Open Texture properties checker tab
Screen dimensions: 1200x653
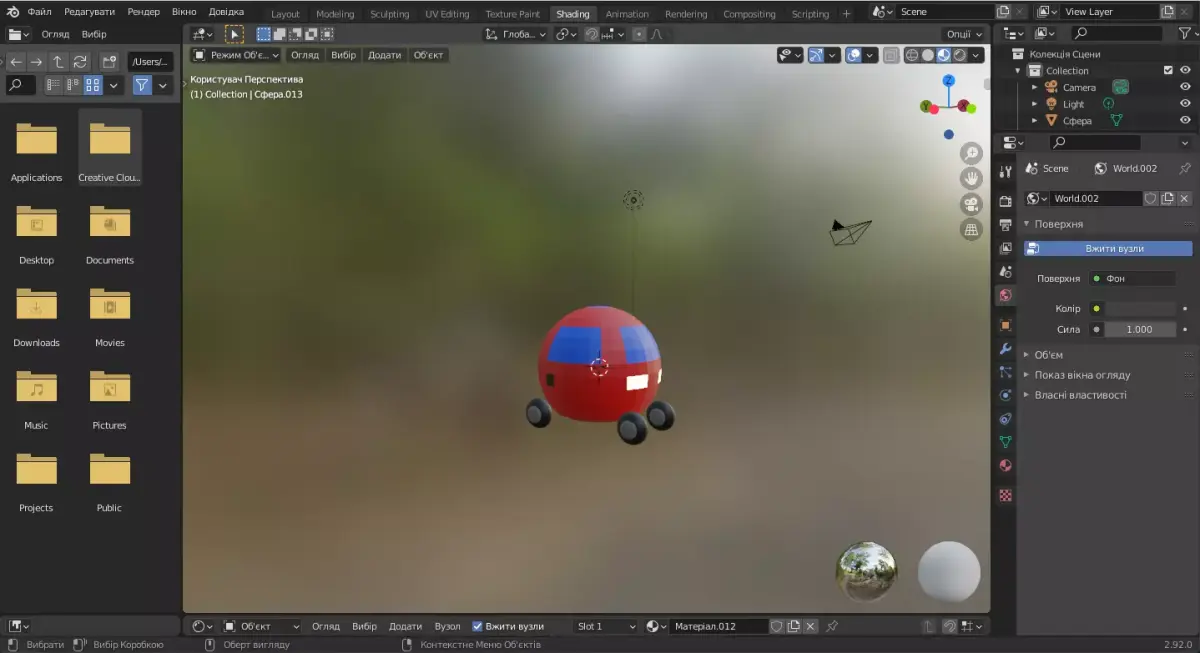click(1005, 495)
